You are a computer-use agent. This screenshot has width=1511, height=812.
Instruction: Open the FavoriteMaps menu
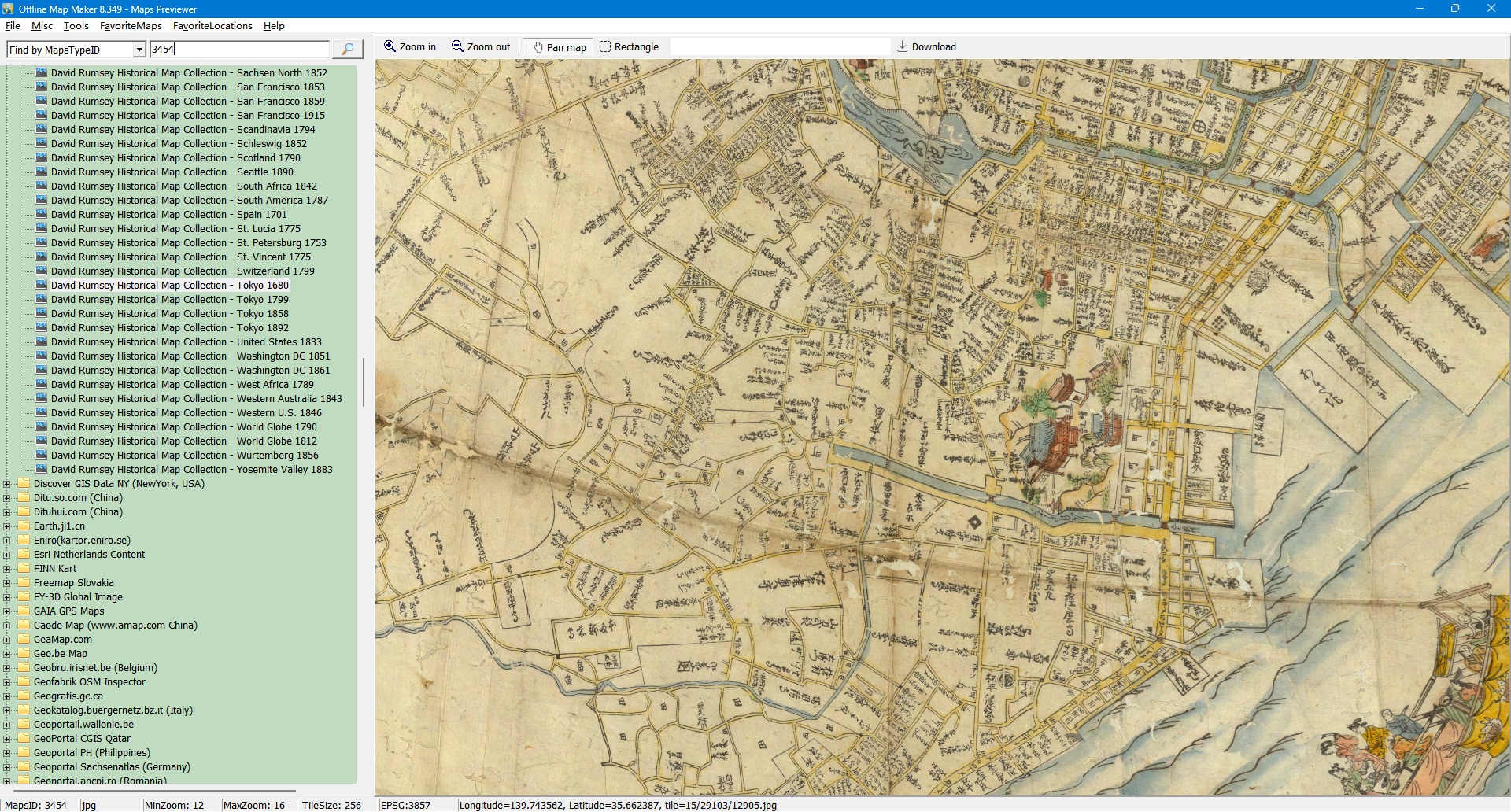click(131, 26)
